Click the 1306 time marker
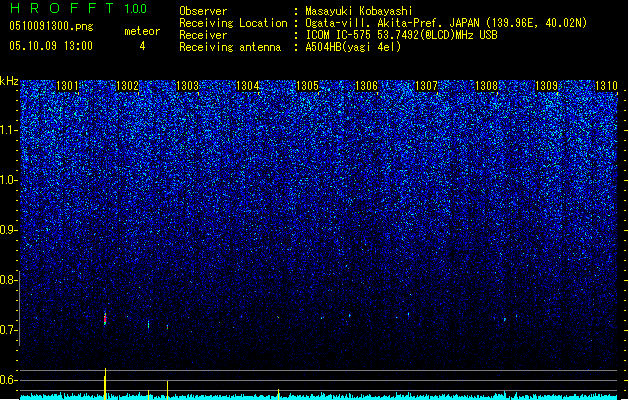Image resolution: width=629 pixels, height=400 pixels. (x=367, y=86)
